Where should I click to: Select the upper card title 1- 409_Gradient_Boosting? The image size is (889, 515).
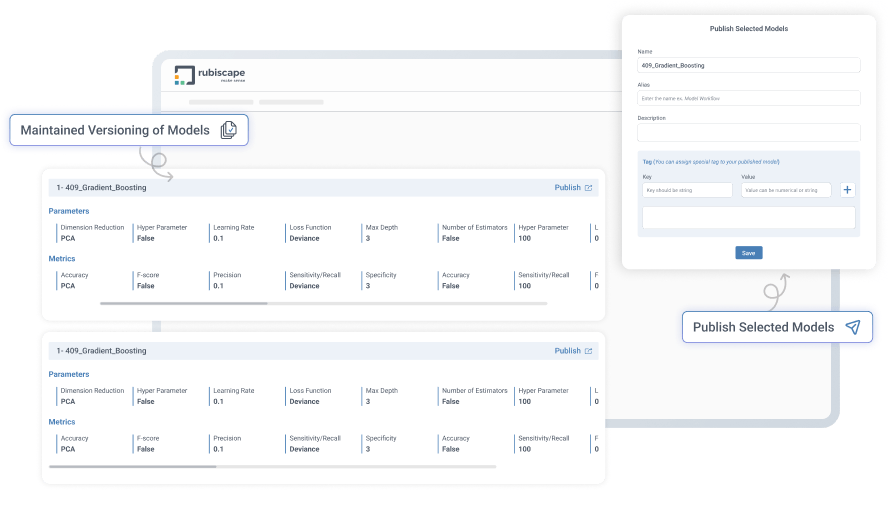point(101,188)
